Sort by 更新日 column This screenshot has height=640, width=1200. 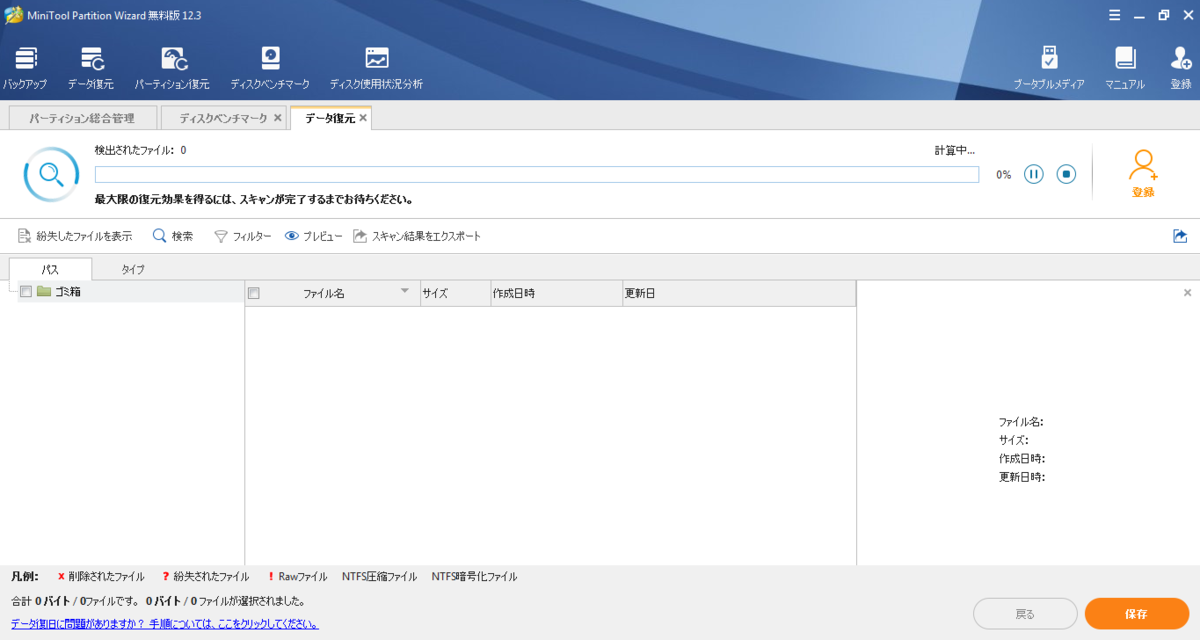click(739, 293)
